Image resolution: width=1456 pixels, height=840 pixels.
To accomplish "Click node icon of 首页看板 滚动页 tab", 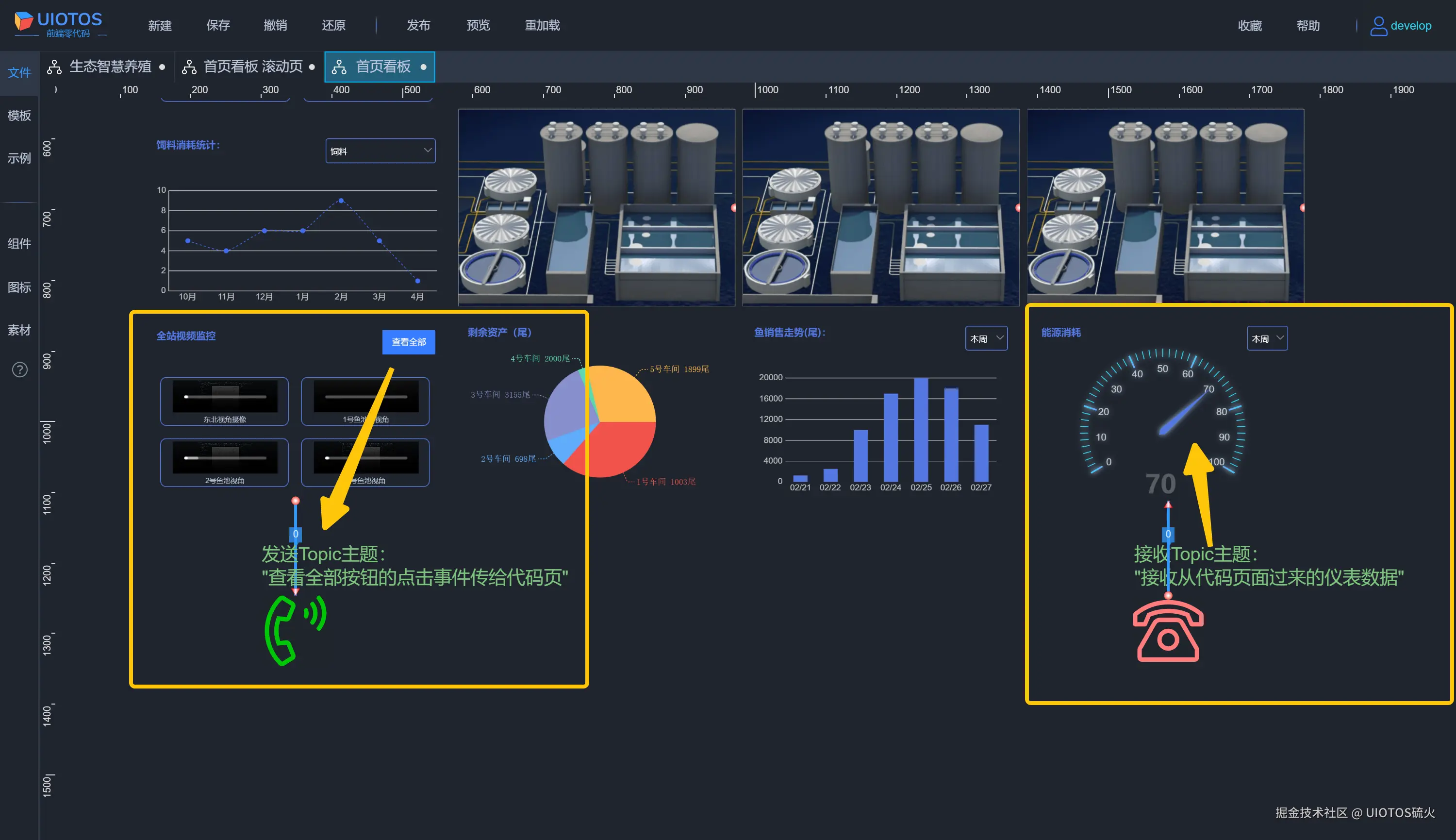I will (x=189, y=67).
